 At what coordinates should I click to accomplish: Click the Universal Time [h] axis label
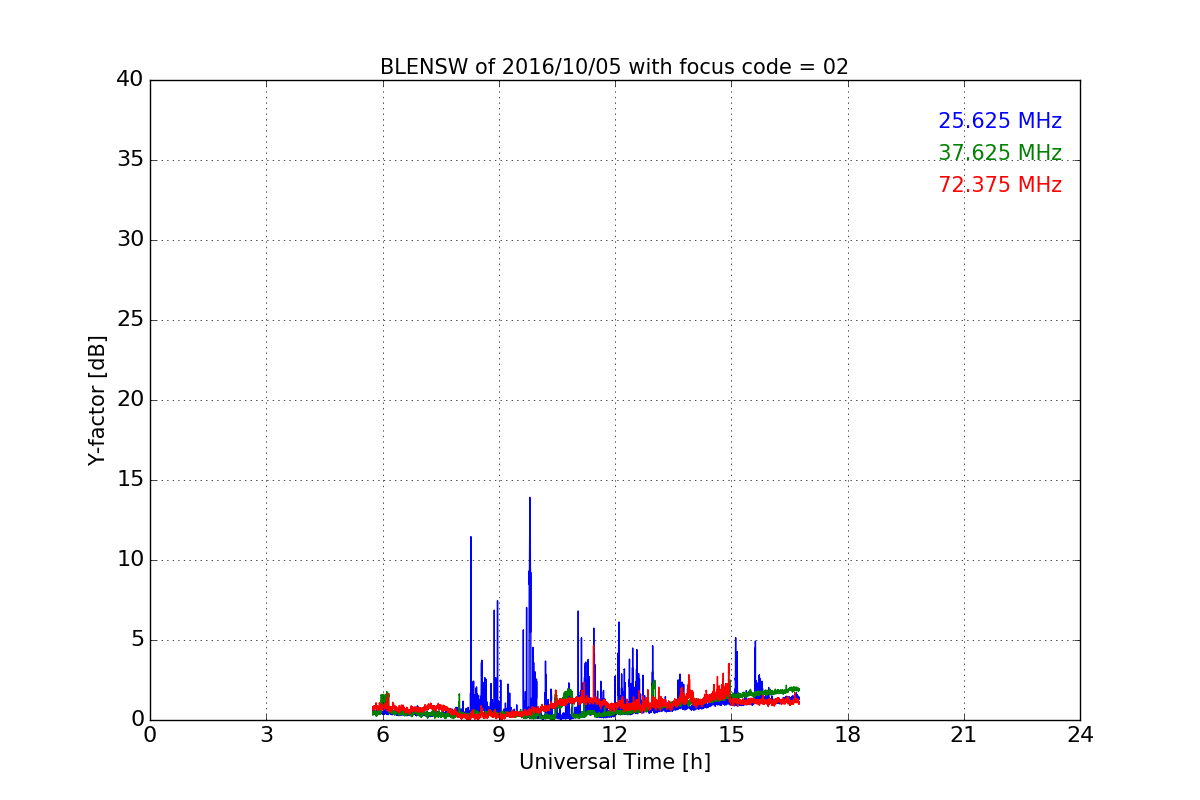point(614,762)
